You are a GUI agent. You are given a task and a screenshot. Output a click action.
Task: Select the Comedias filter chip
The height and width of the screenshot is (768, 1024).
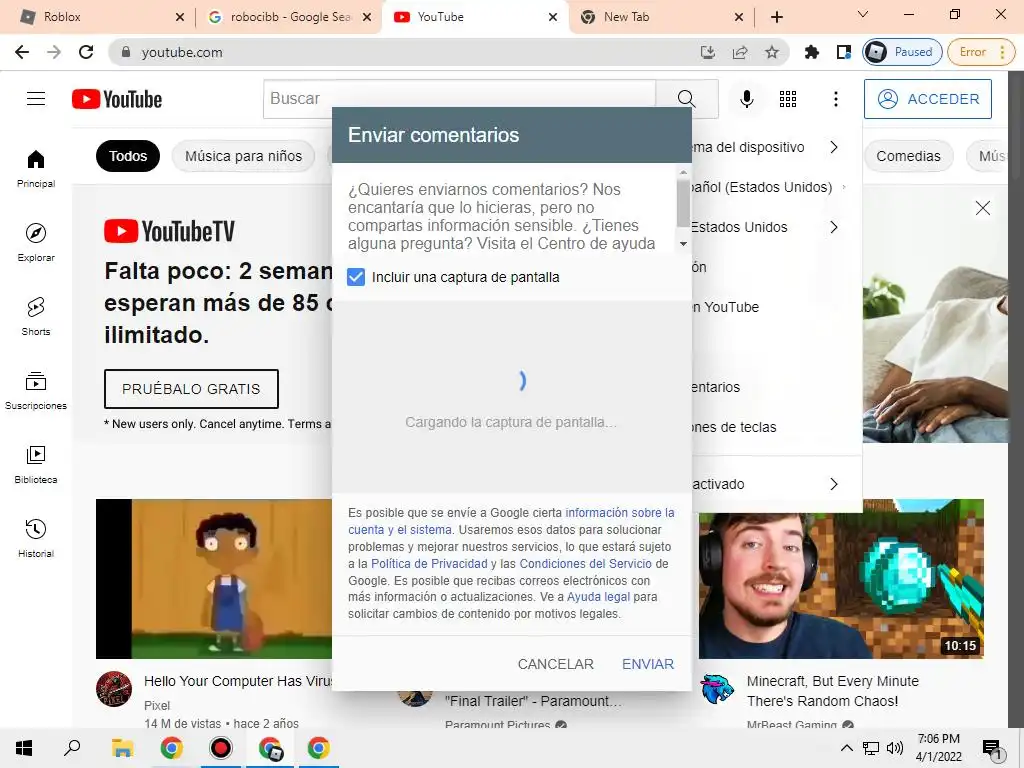[908, 156]
